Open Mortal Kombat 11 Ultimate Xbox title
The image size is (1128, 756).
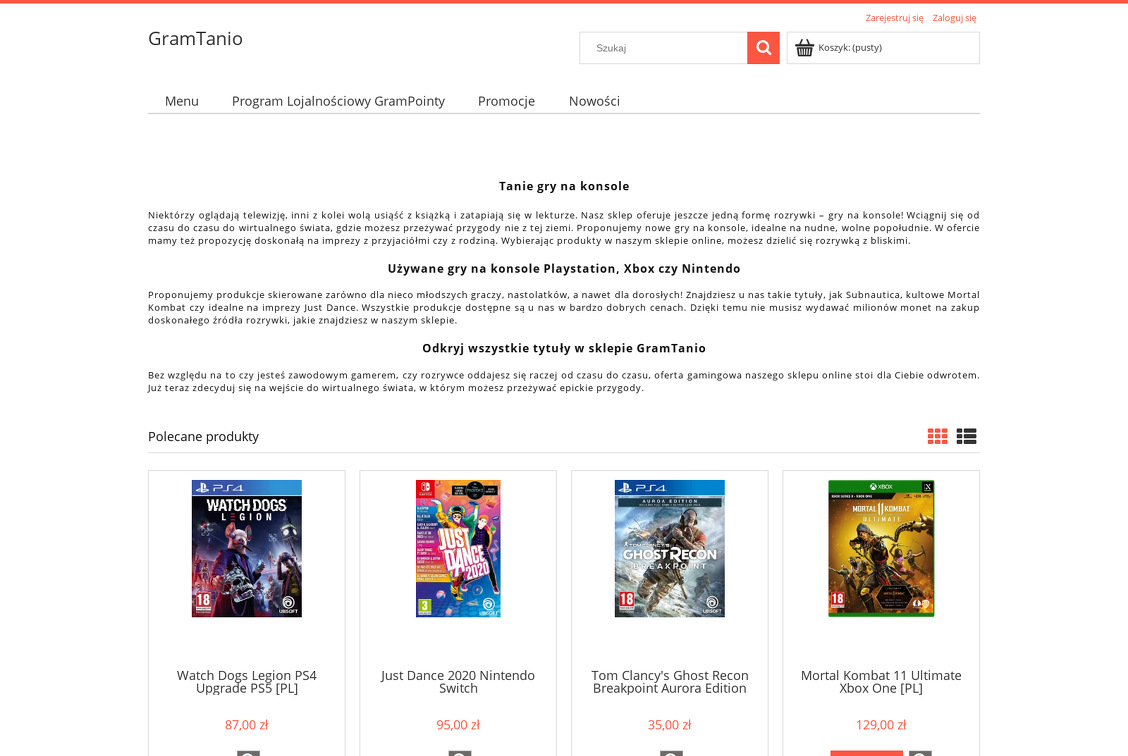[x=881, y=682]
